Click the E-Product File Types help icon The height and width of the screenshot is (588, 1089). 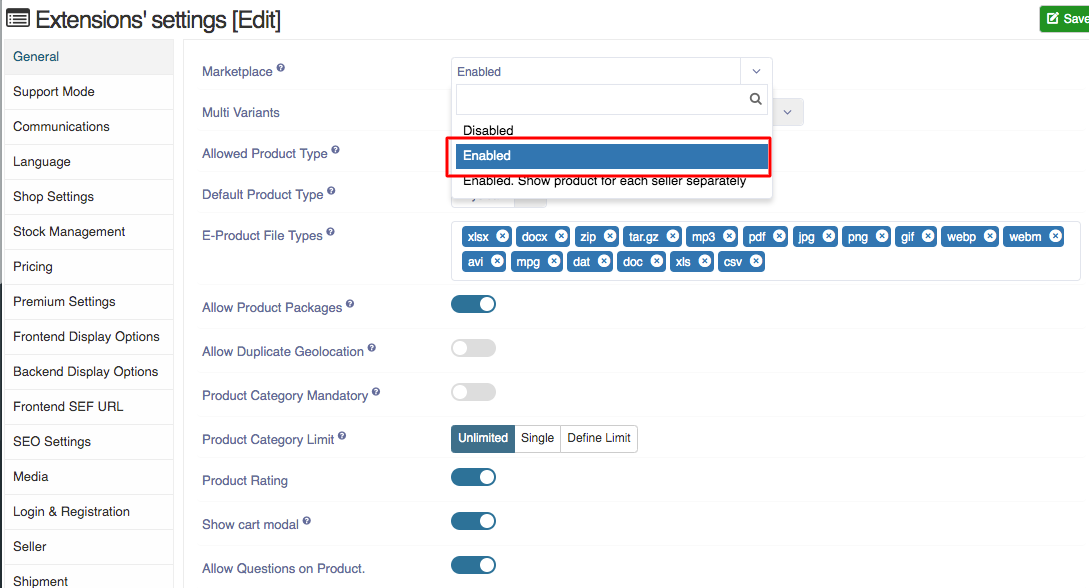coord(331,231)
